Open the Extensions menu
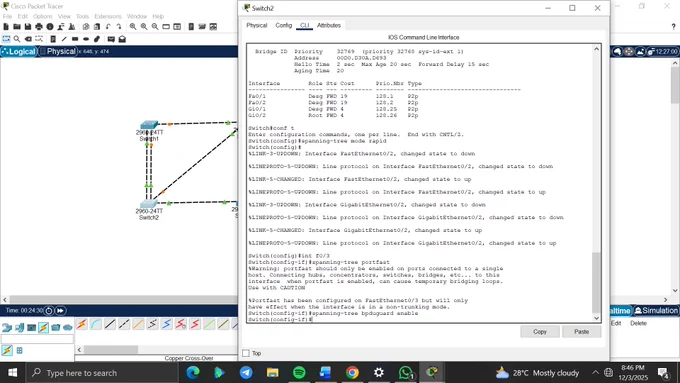 pos(108,16)
